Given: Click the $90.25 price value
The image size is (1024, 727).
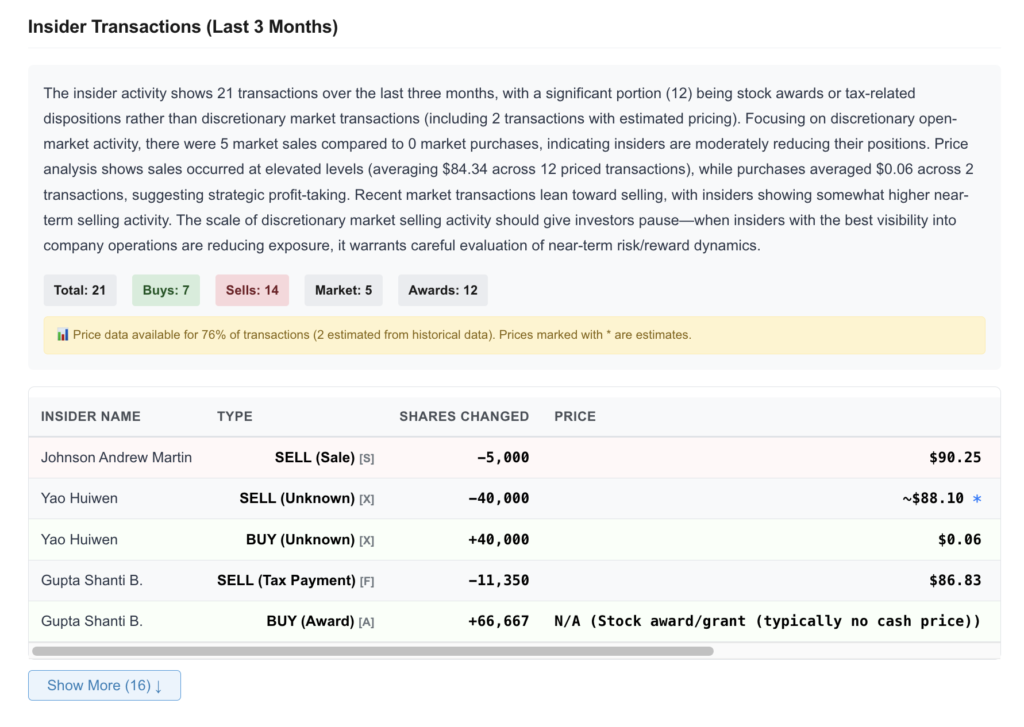Looking at the screenshot, I should pos(955,457).
